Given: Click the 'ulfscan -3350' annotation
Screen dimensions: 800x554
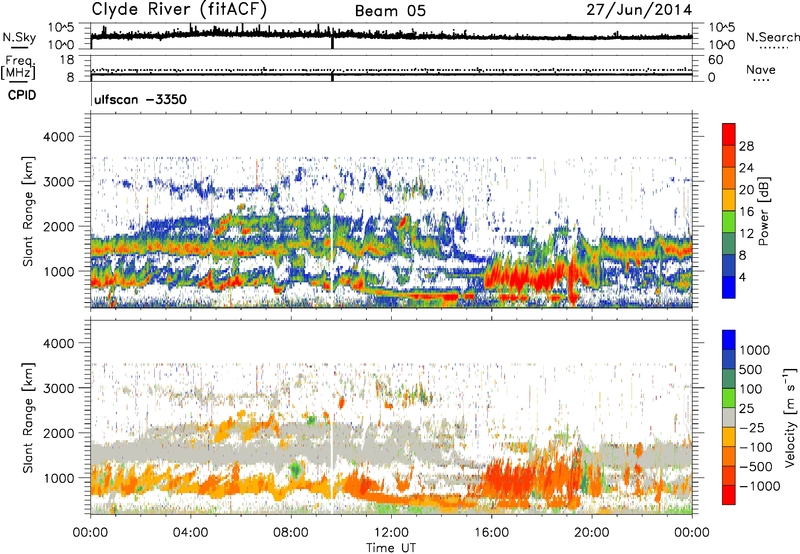Looking at the screenshot, I should tap(140, 99).
